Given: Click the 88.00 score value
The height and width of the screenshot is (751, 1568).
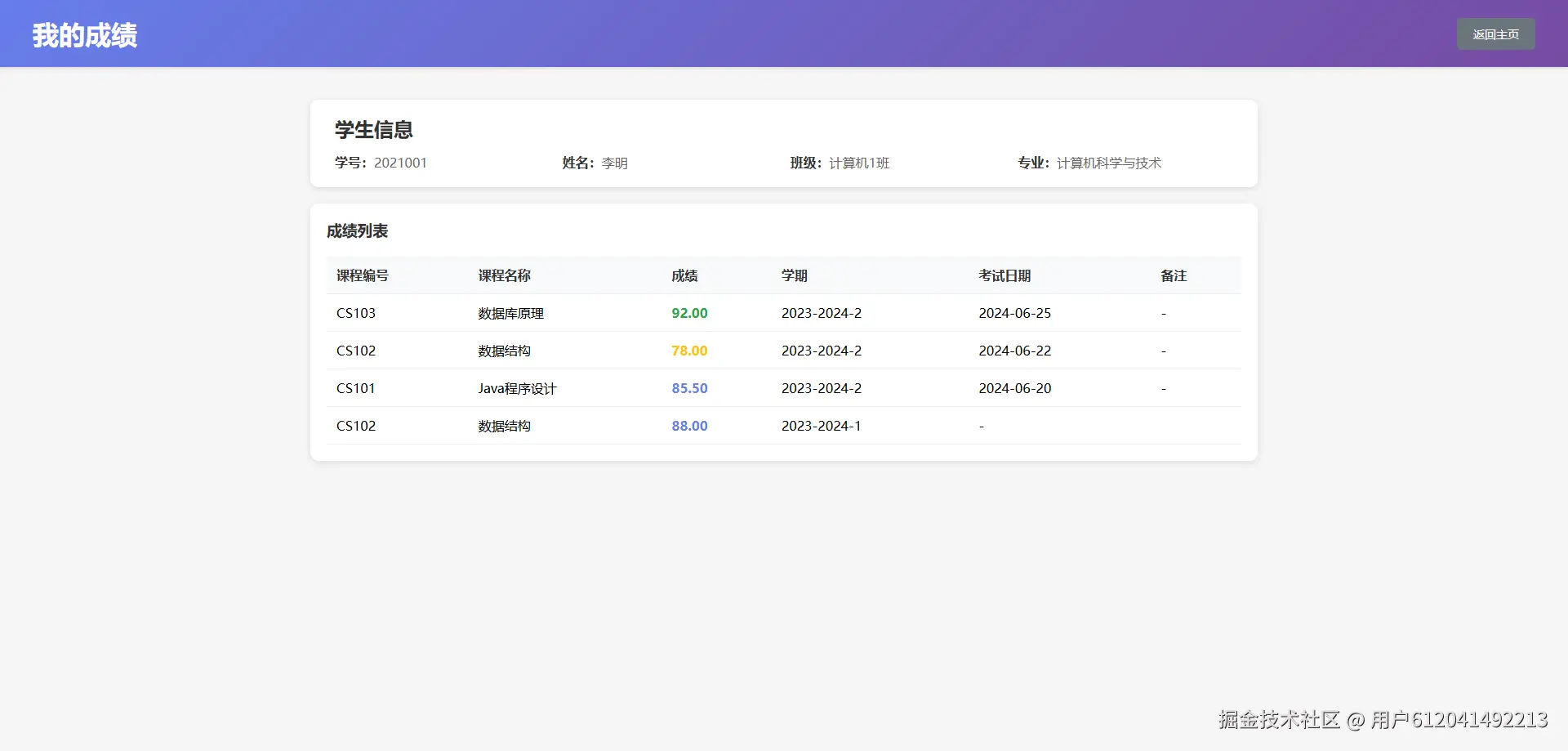Looking at the screenshot, I should pyautogui.click(x=689, y=427).
